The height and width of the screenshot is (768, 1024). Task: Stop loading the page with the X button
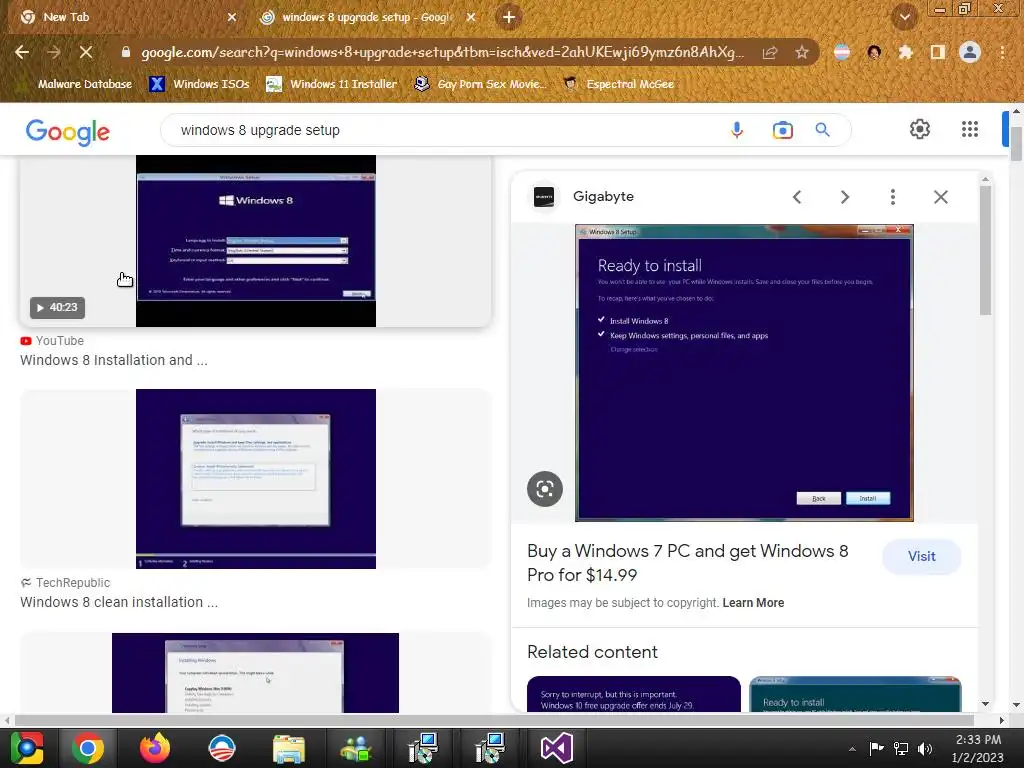(86, 52)
